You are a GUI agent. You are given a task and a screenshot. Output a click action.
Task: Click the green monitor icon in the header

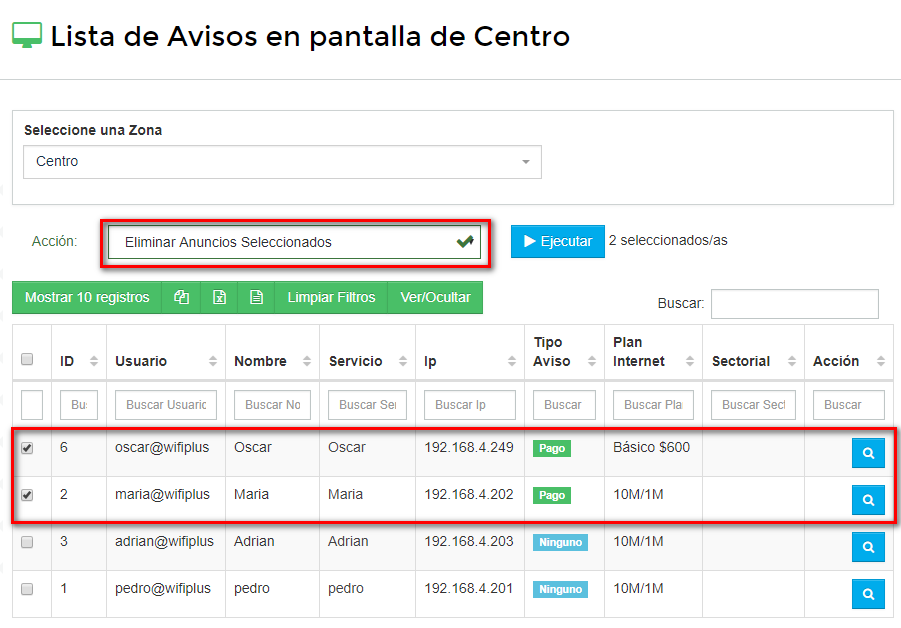click(x=25, y=33)
